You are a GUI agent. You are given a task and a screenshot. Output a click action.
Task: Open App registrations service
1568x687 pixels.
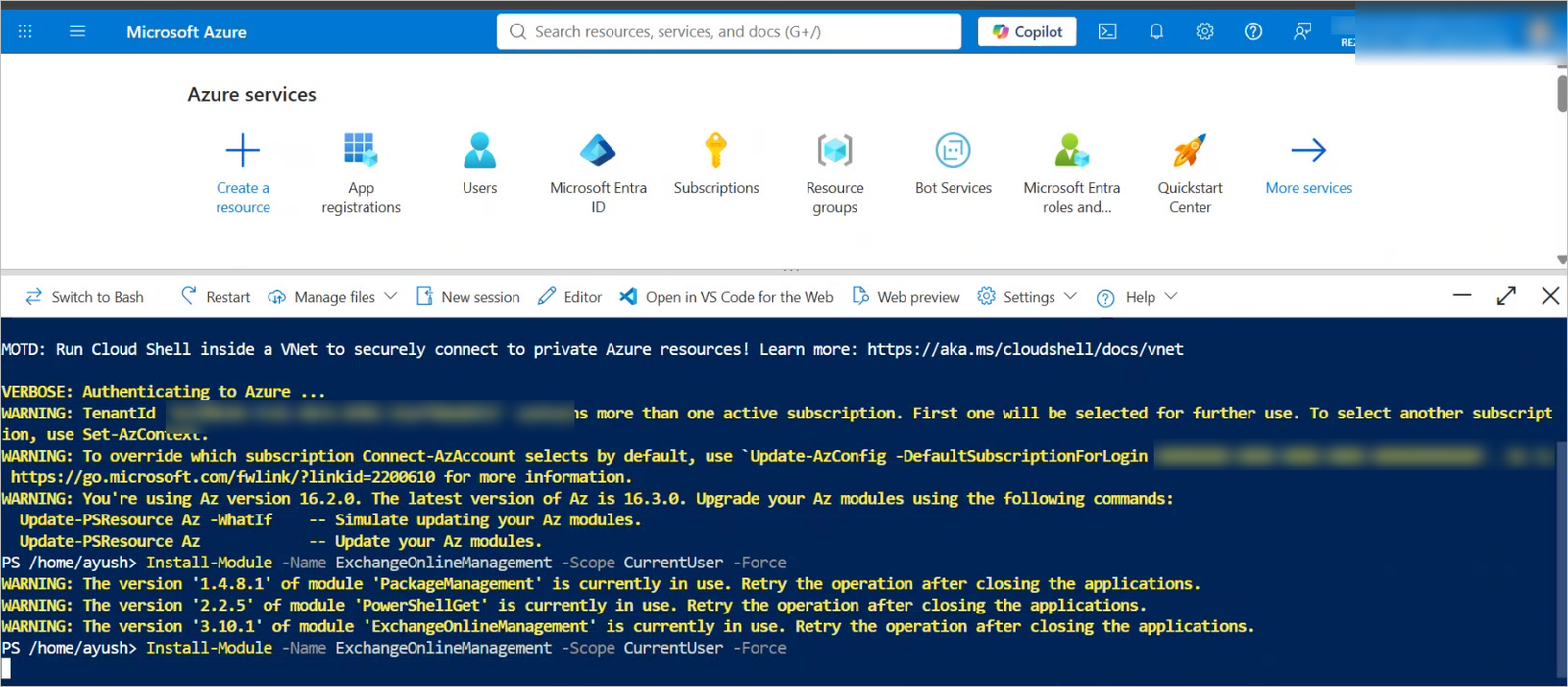361,172
